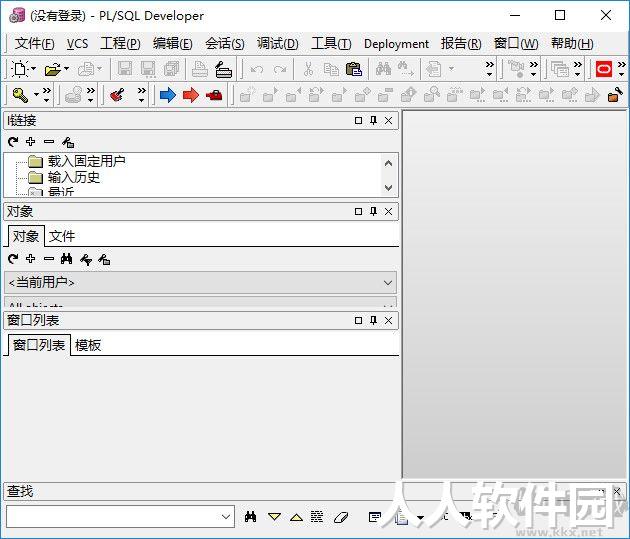Open the 查找 search text dropdown
This screenshot has height=539, width=630.
pos(226,517)
